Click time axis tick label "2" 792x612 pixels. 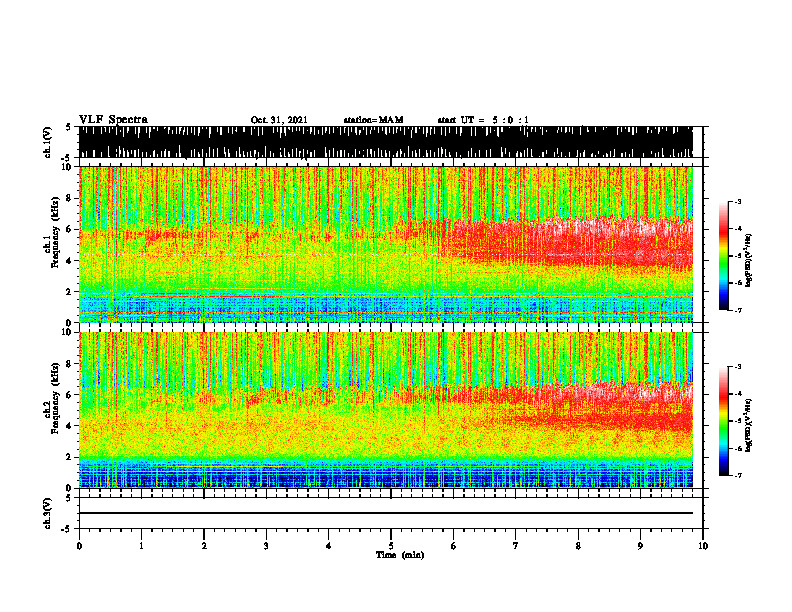(204, 546)
